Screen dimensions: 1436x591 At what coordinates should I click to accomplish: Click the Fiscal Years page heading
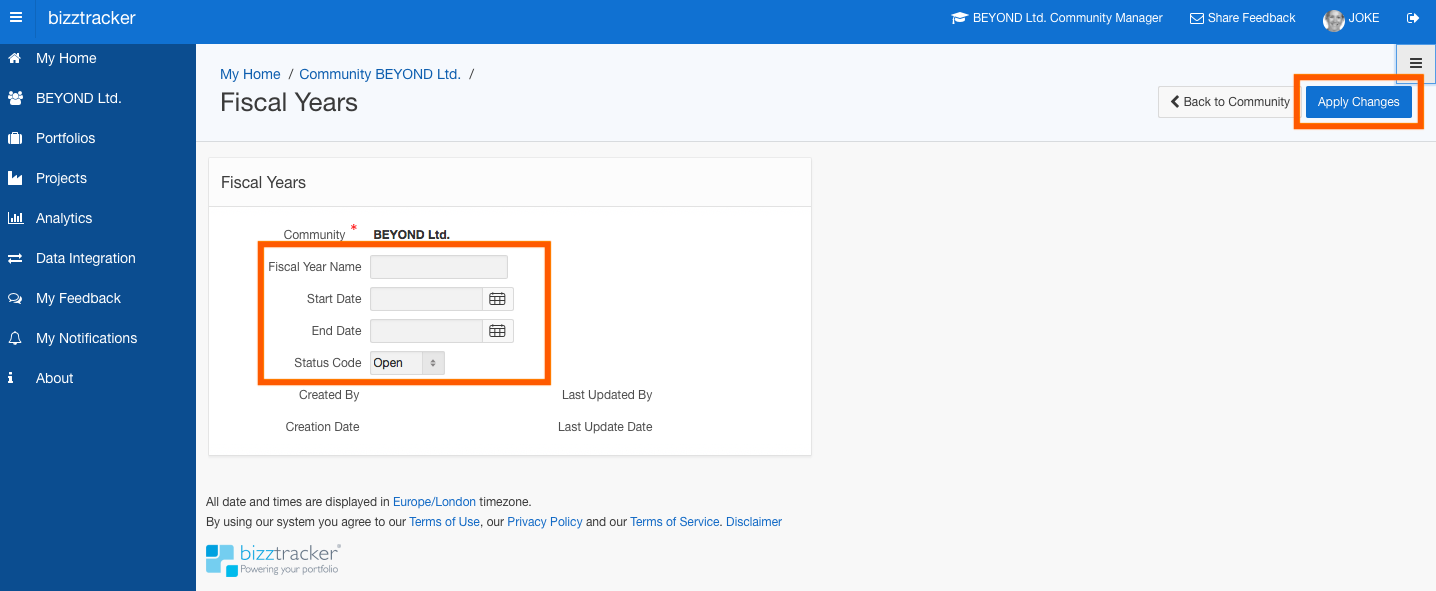point(289,103)
